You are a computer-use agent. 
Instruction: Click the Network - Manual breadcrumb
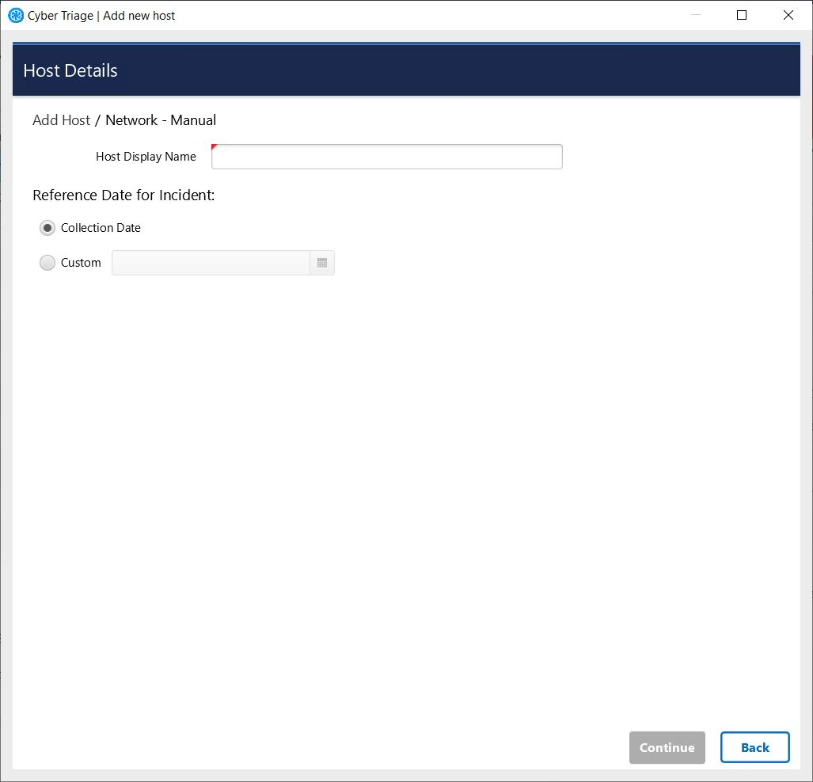point(161,120)
